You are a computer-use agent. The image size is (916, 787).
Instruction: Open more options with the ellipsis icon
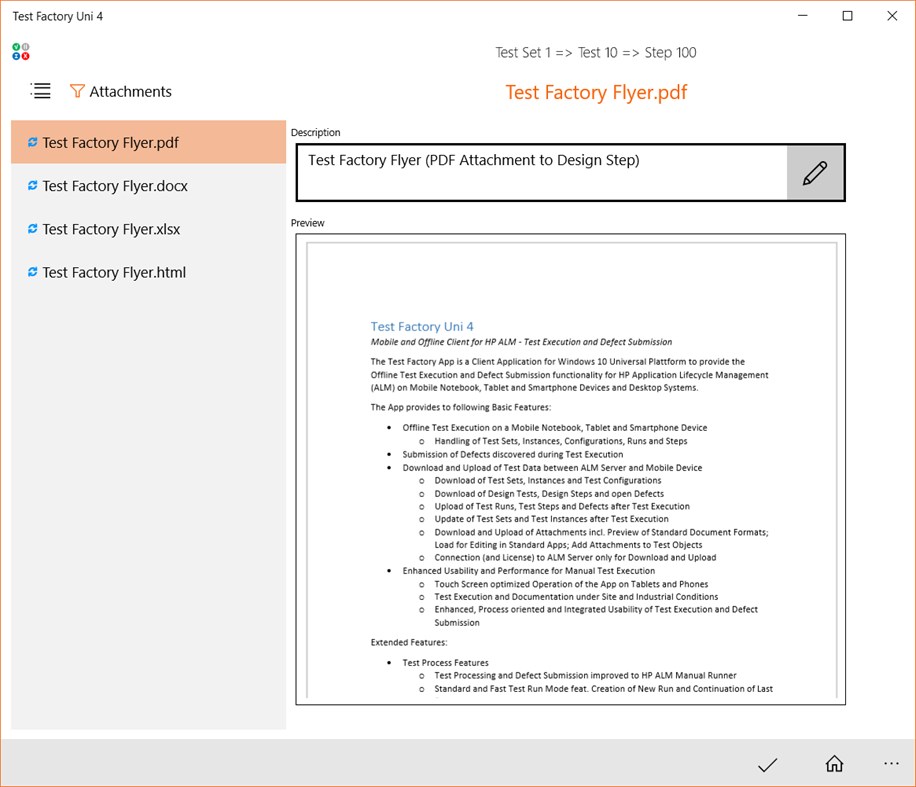coord(892,764)
